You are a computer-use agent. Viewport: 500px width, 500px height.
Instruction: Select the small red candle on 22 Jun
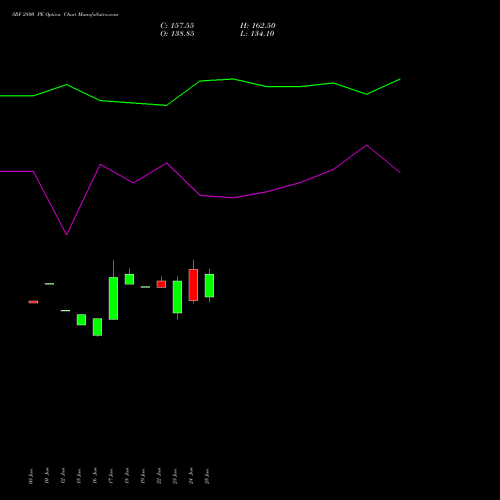tap(161, 284)
